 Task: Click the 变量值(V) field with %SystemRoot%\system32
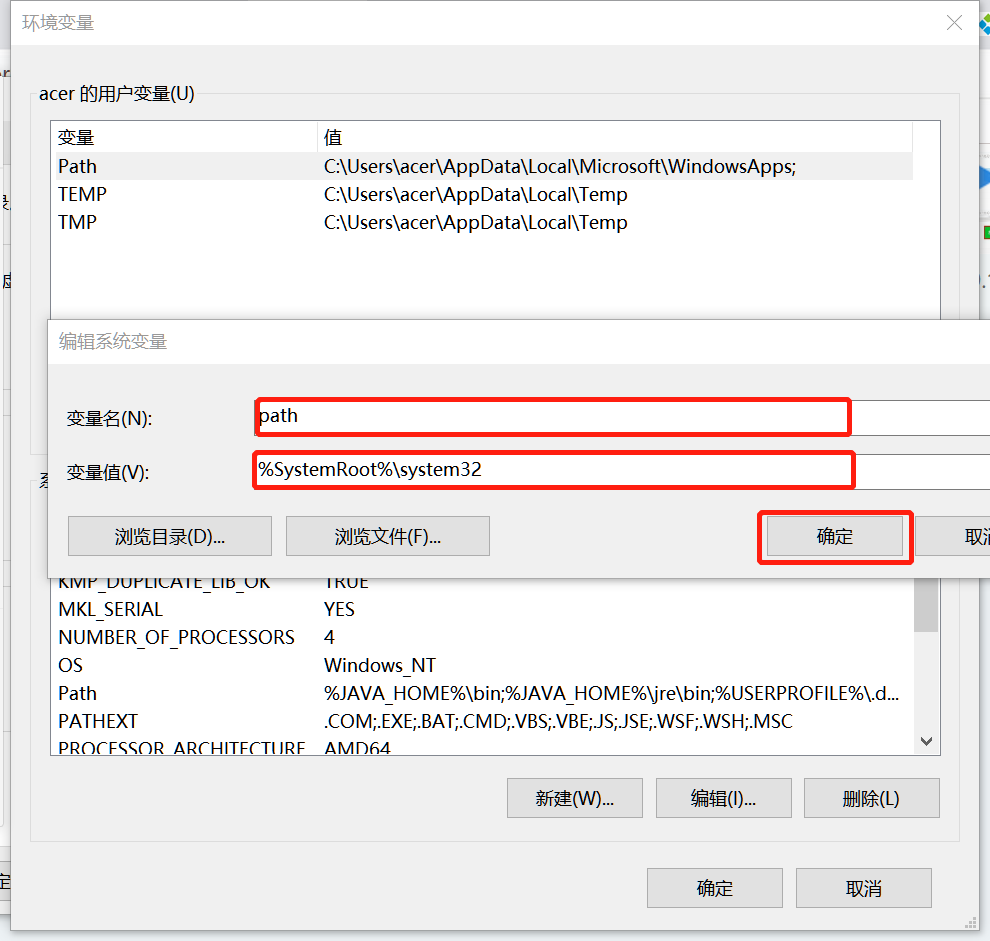click(552, 470)
